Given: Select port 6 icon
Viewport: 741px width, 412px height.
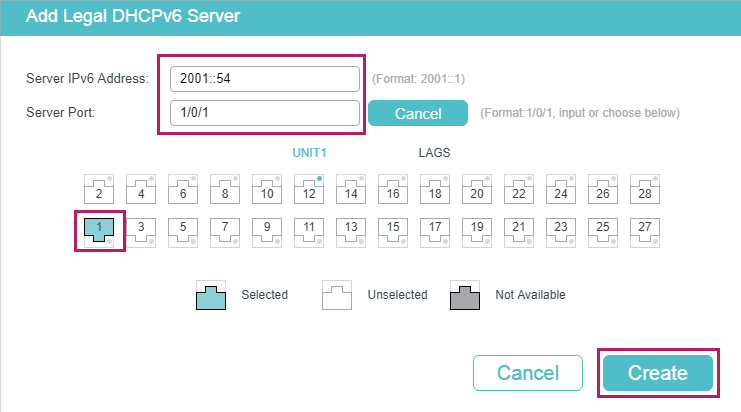Looking at the screenshot, I should 183,189.
